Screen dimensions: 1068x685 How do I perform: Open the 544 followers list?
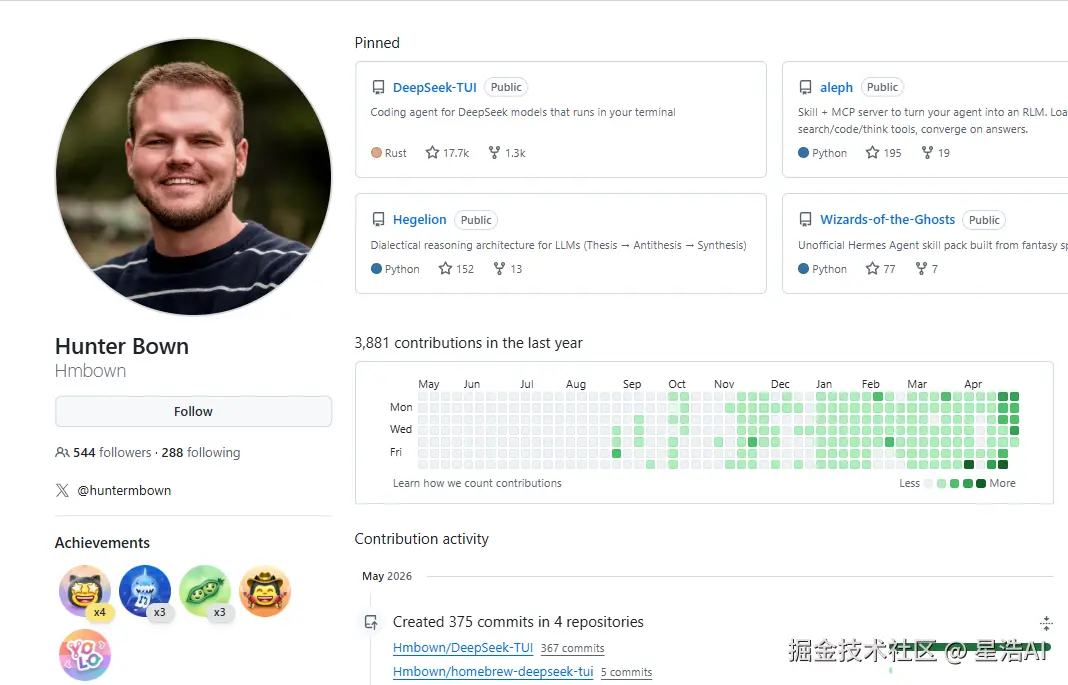112,452
